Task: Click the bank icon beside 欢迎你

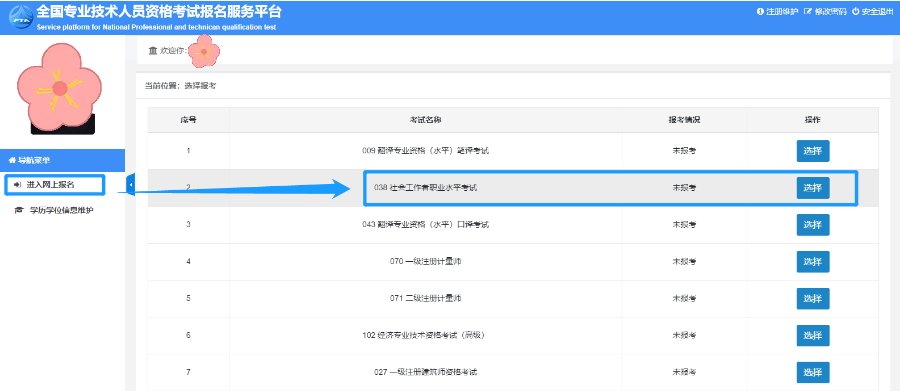Action: coord(153,51)
